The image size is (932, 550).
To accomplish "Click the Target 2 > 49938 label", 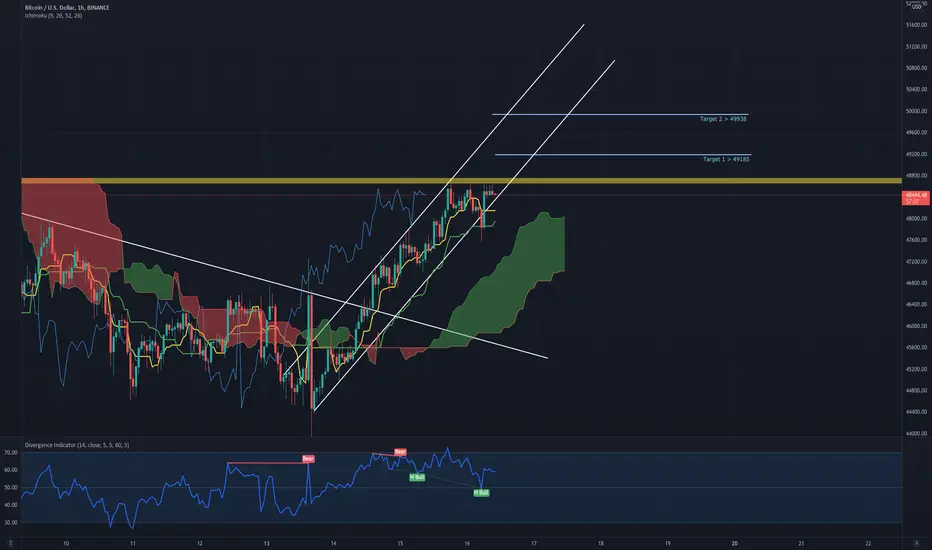I will tap(723, 119).
